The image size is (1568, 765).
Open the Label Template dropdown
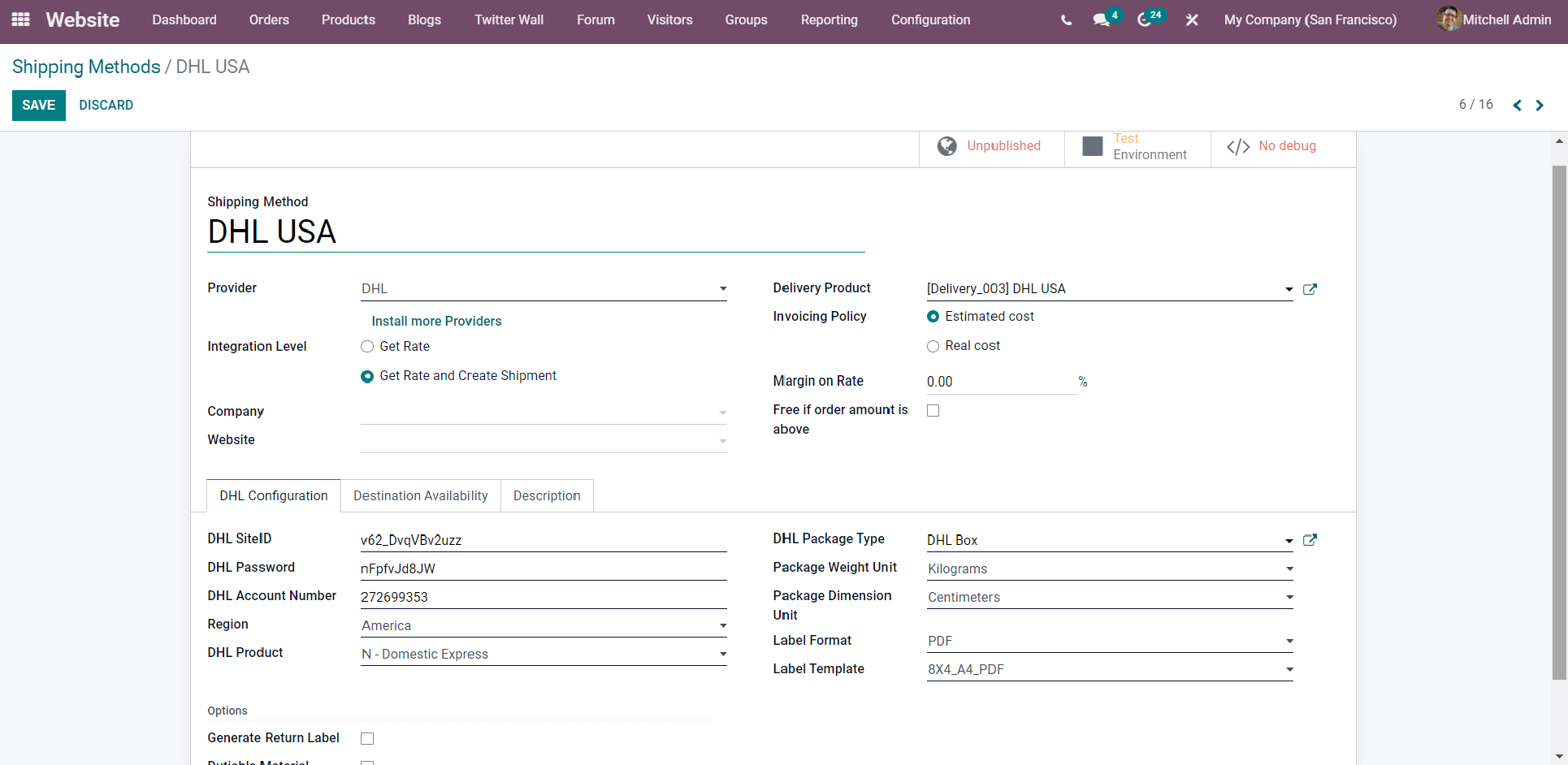[1110, 669]
